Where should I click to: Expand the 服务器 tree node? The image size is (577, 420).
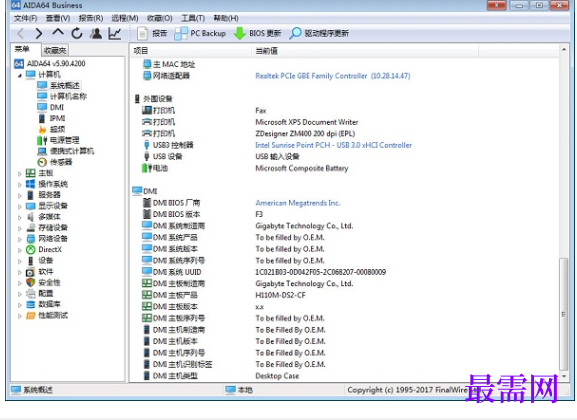(x=20, y=195)
